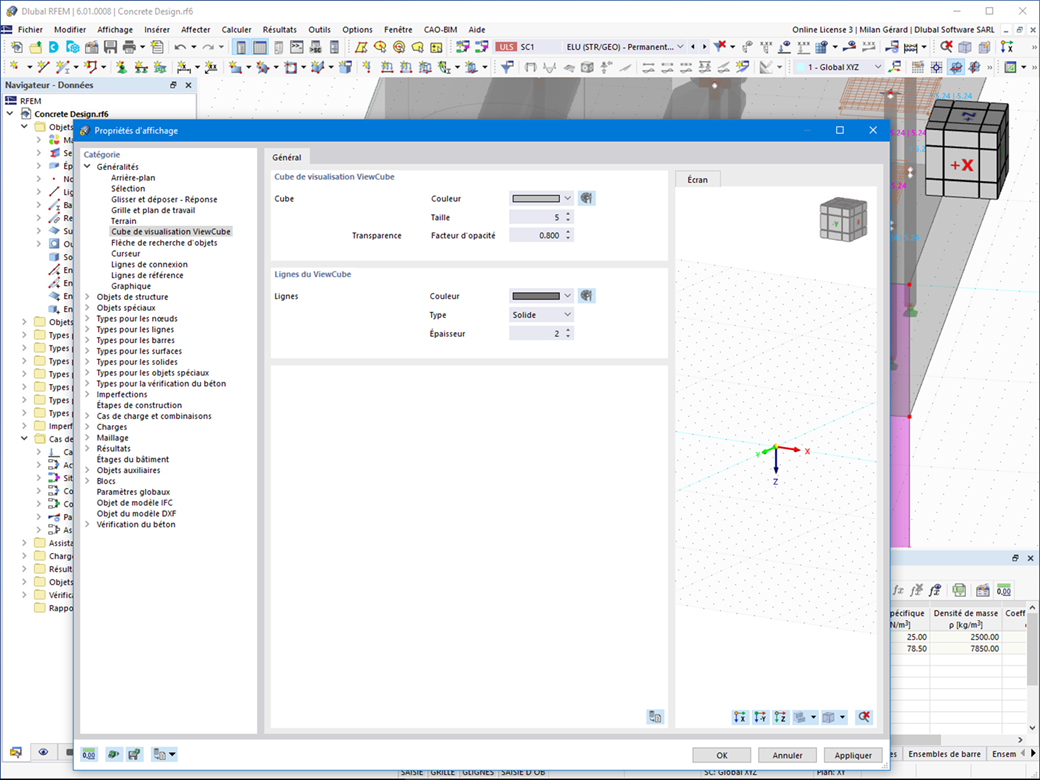Open file with the folder icon
The height and width of the screenshot is (780, 1040).
point(35,47)
